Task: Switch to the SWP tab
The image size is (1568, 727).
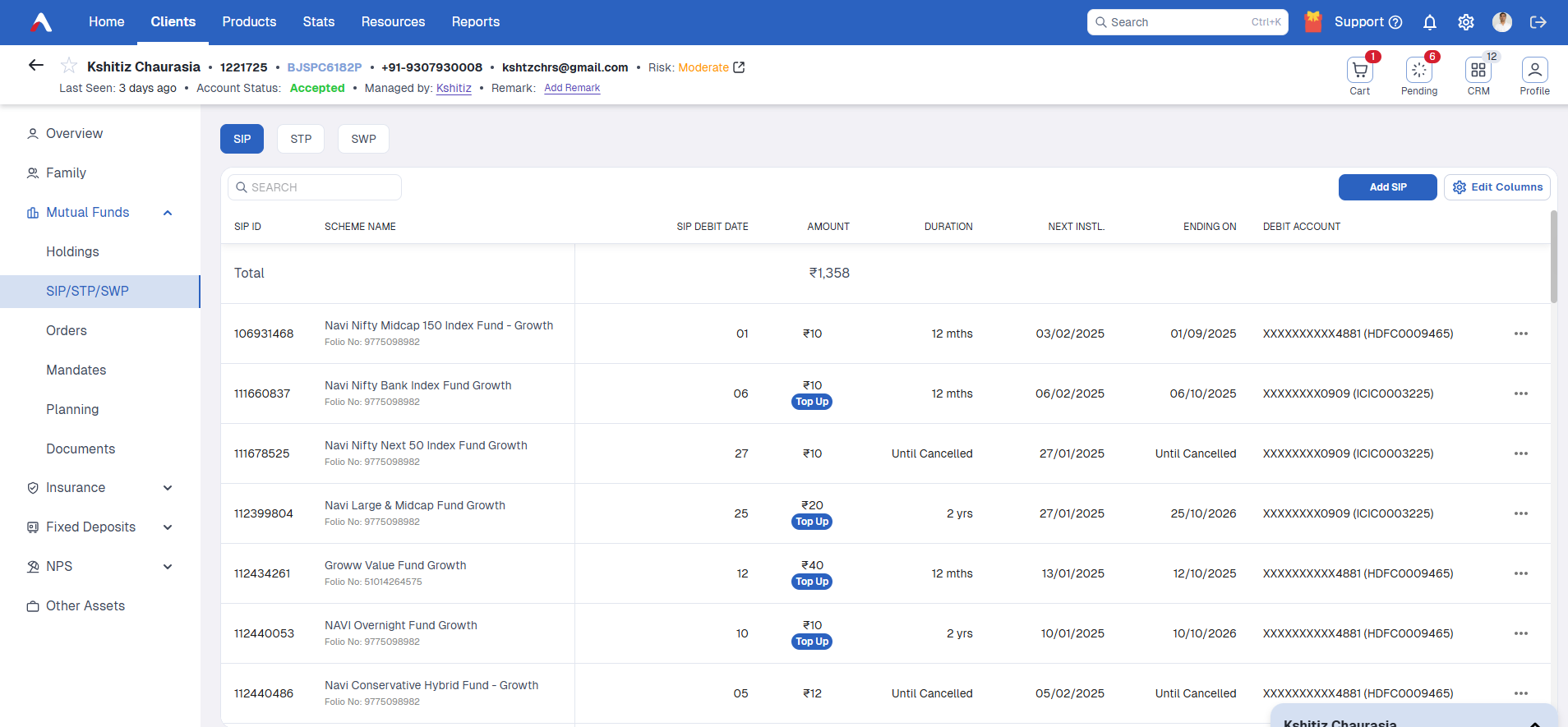Action: pyautogui.click(x=363, y=139)
